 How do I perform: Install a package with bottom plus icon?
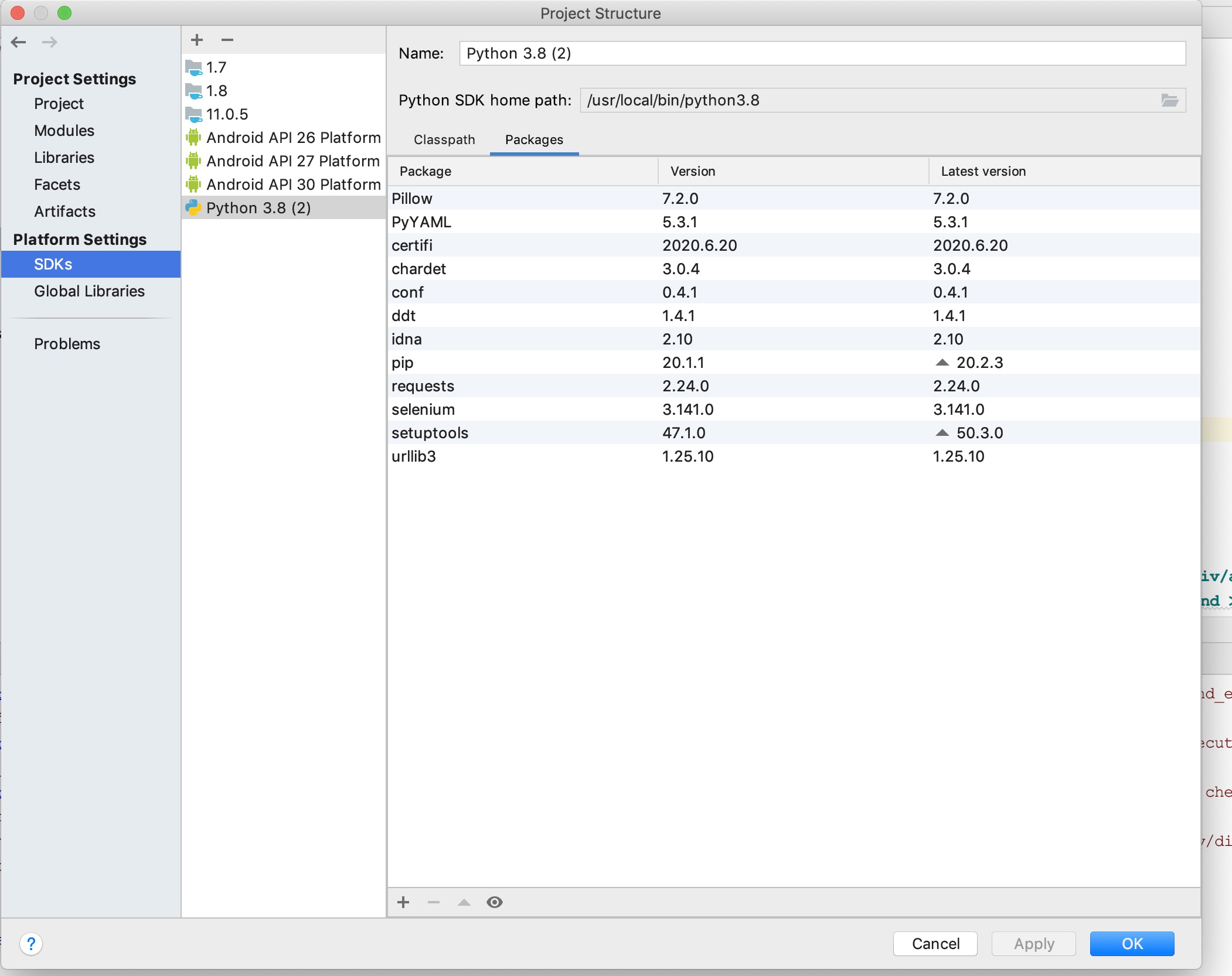(403, 902)
